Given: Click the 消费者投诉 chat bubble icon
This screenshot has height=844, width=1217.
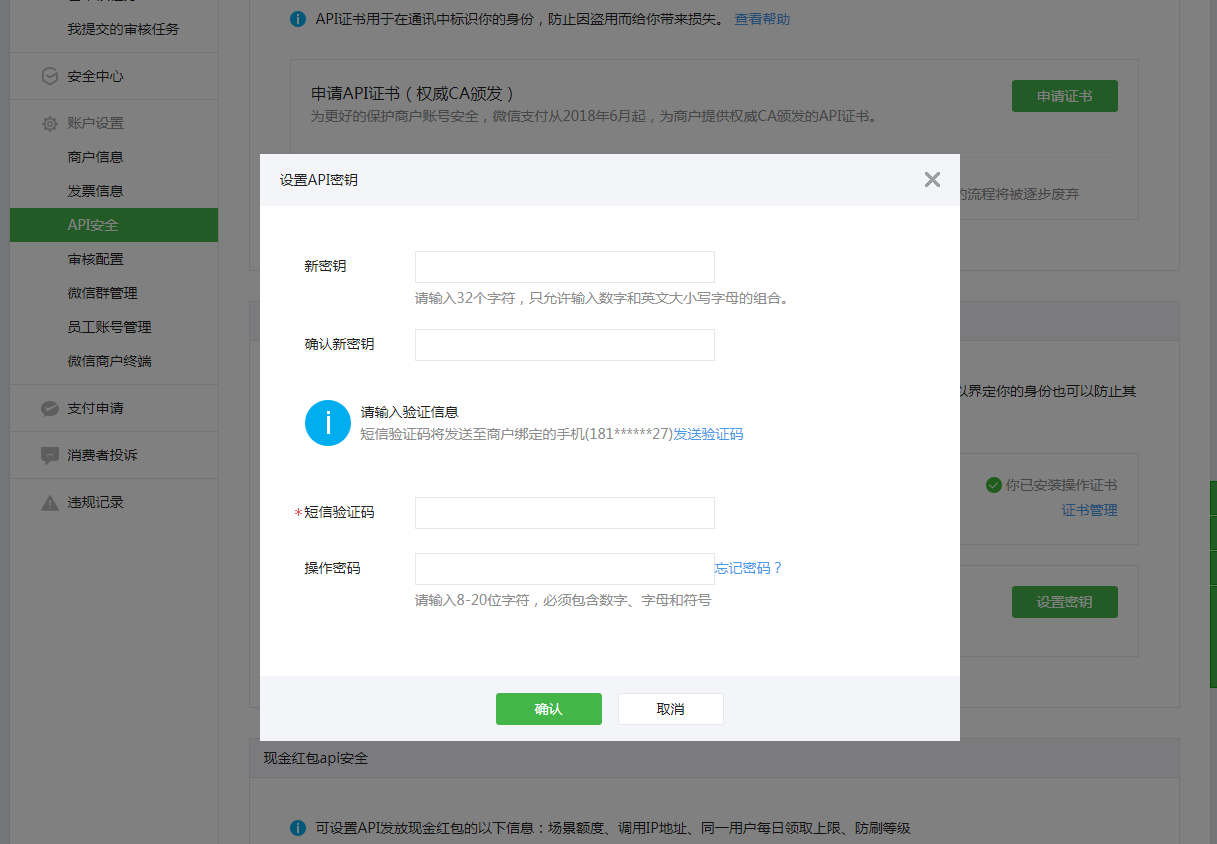Looking at the screenshot, I should [x=49, y=456].
